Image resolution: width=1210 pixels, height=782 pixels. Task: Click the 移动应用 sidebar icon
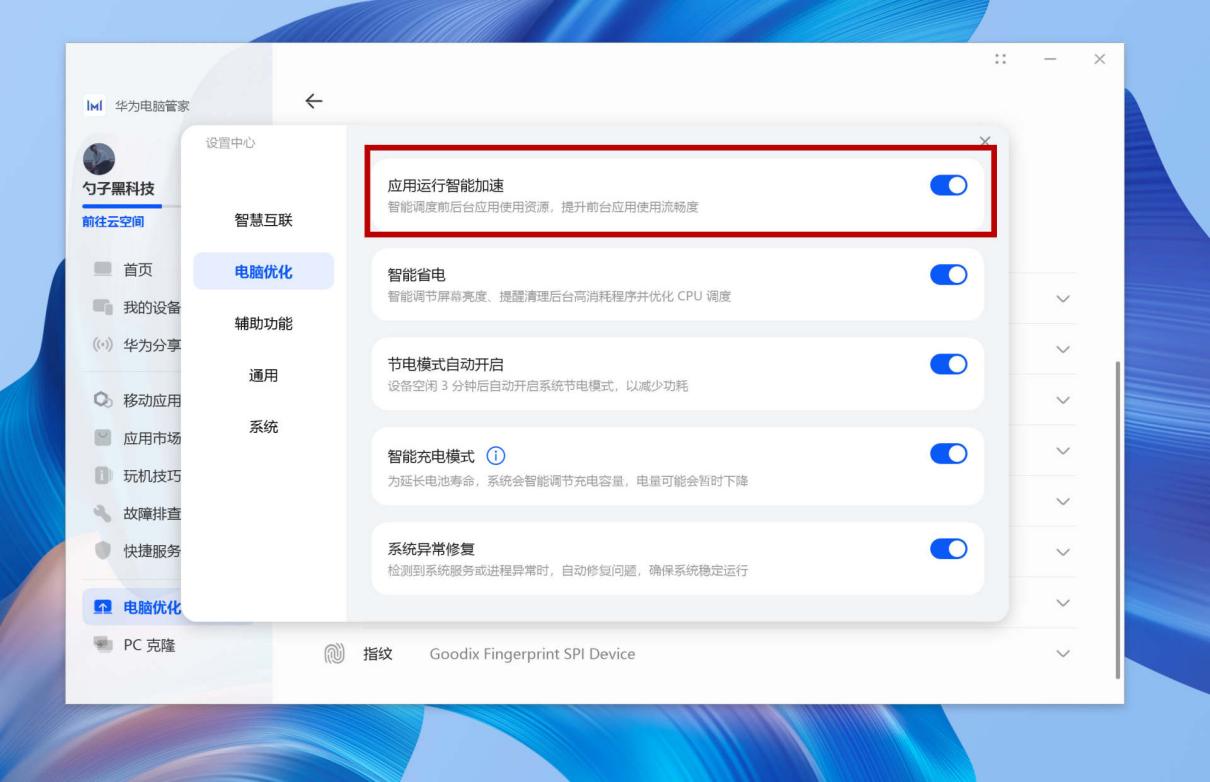101,397
